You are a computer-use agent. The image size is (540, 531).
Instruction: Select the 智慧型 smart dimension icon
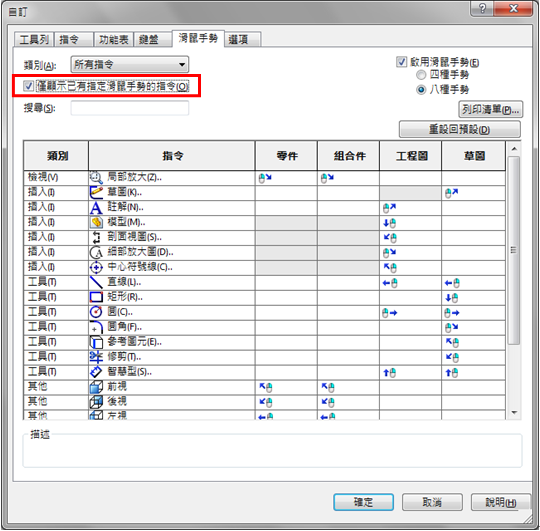click(x=96, y=372)
